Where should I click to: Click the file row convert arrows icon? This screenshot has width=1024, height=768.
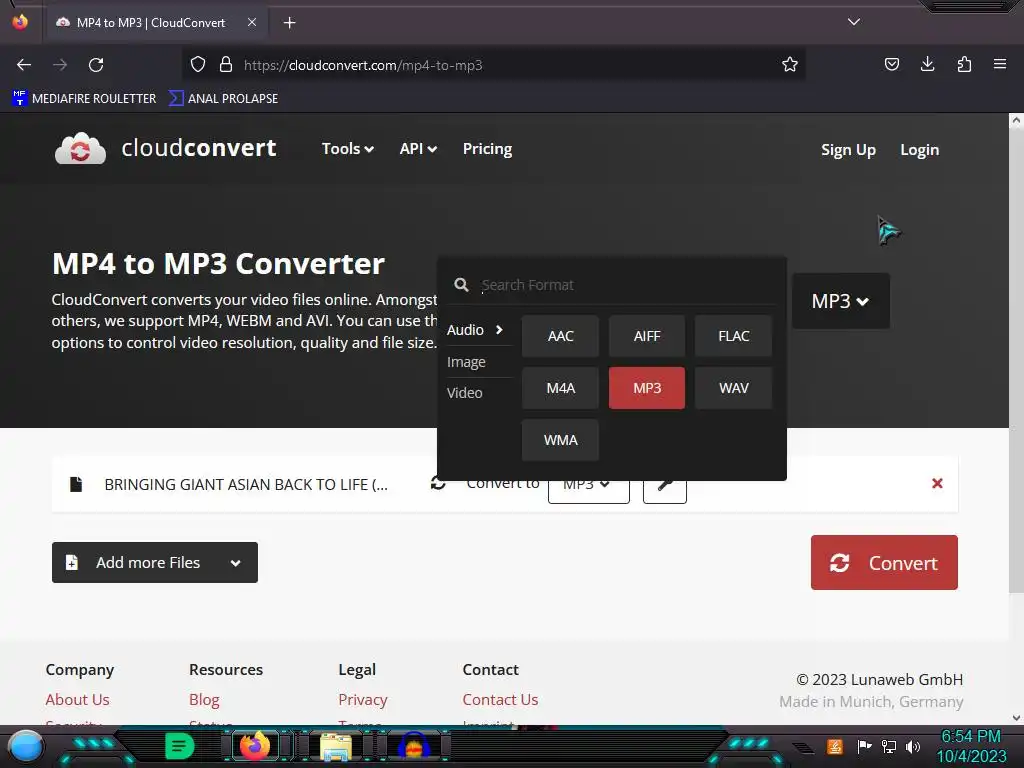coord(438,484)
